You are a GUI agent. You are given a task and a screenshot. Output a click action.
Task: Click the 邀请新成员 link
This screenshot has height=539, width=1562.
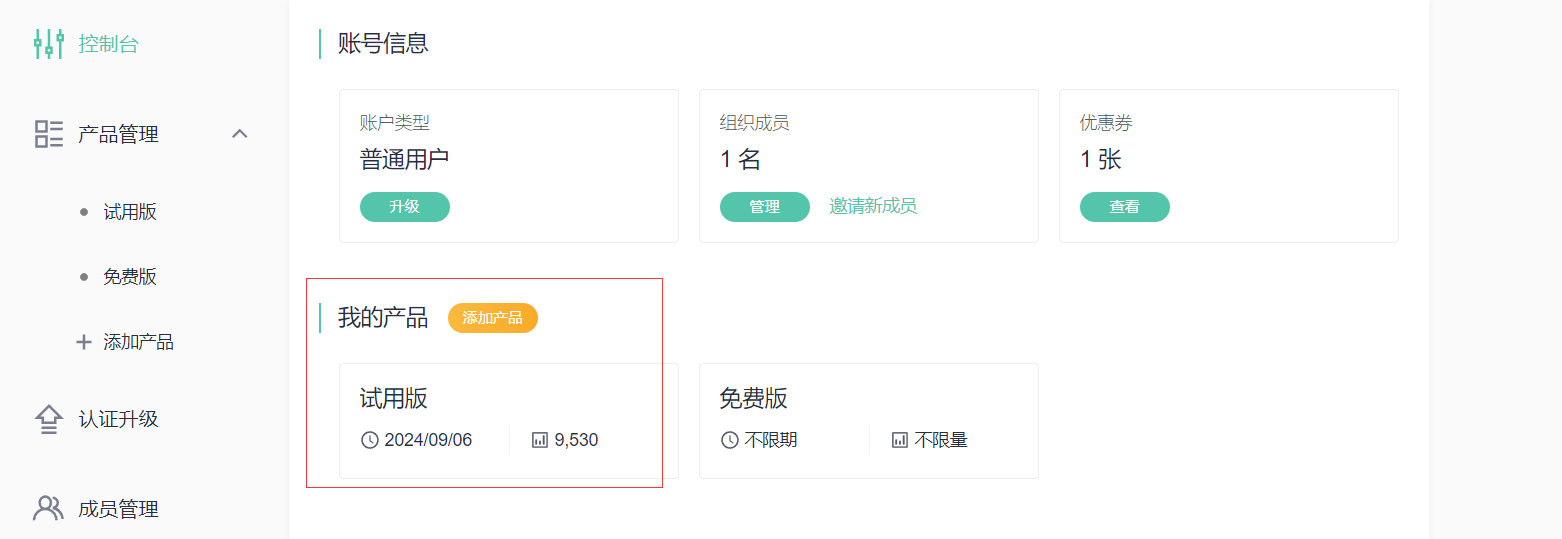pos(873,206)
